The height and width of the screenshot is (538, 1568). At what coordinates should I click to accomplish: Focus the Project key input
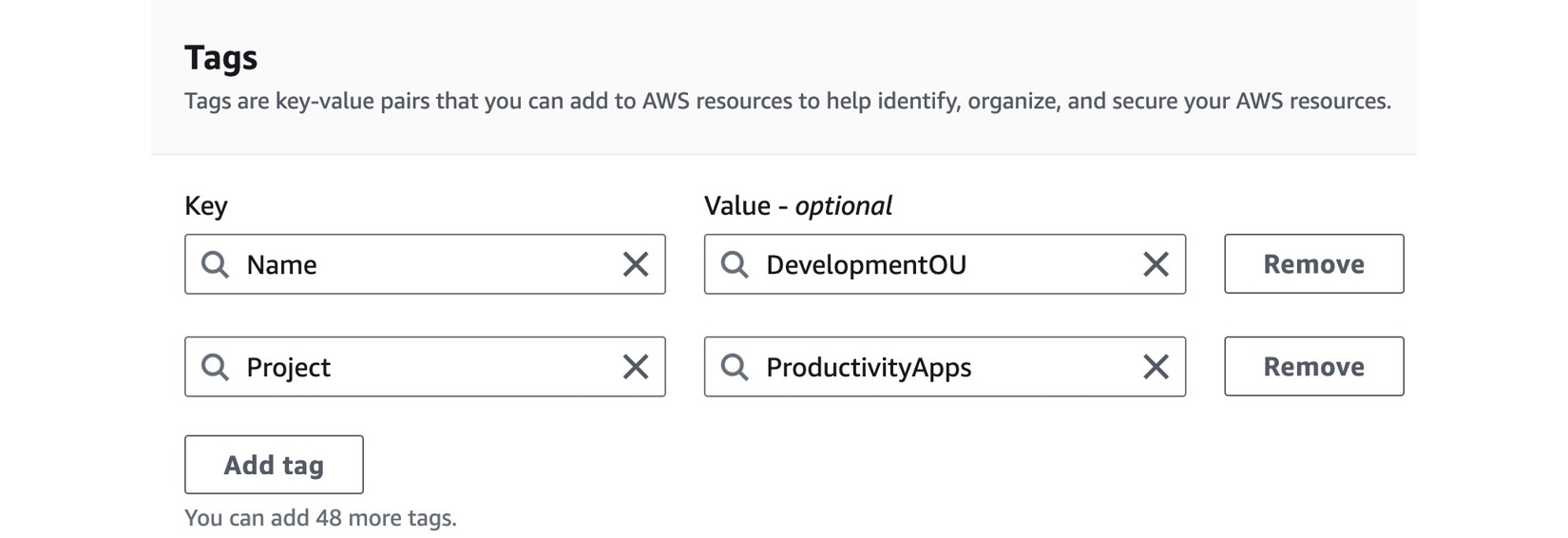click(425, 367)
